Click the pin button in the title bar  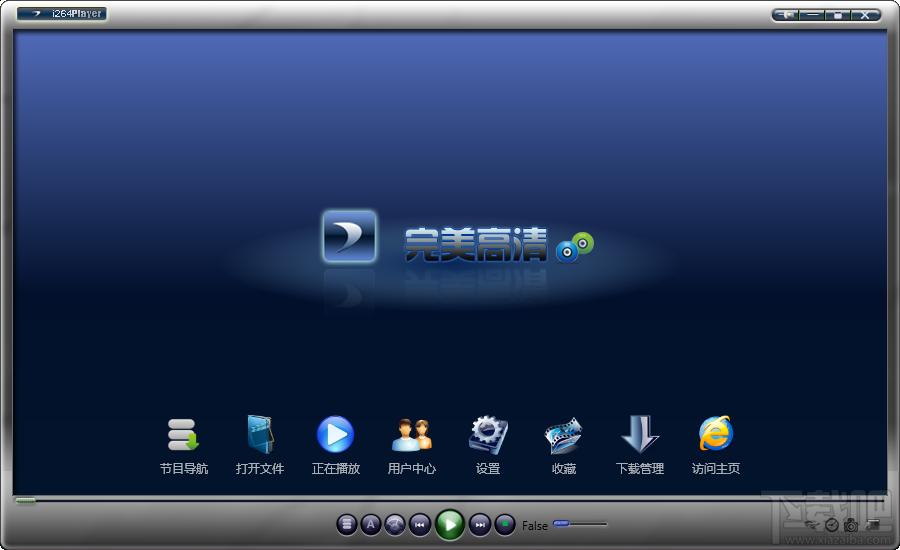tap(787, 15)
